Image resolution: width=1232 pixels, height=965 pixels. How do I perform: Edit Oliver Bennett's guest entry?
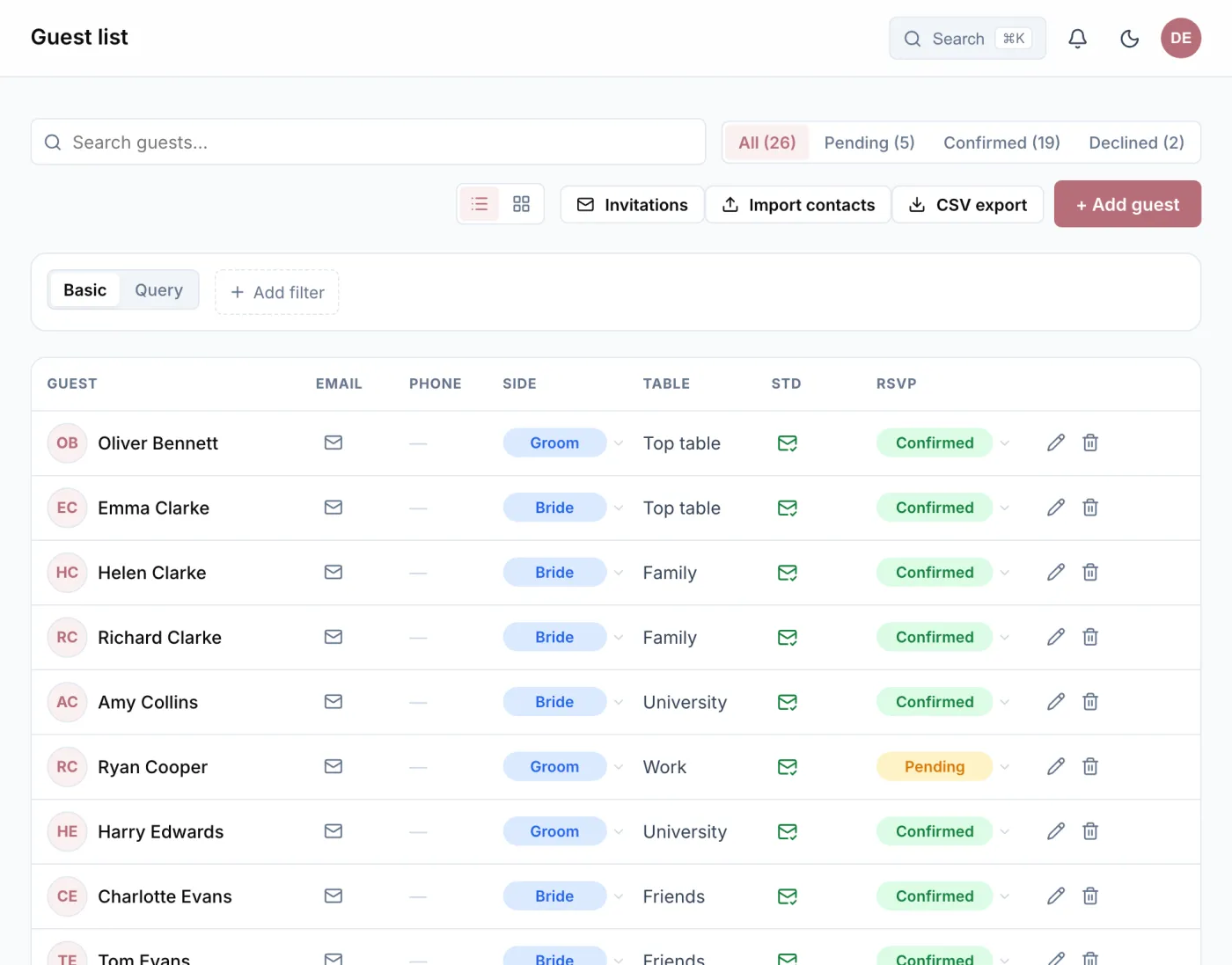[1056, 442]
